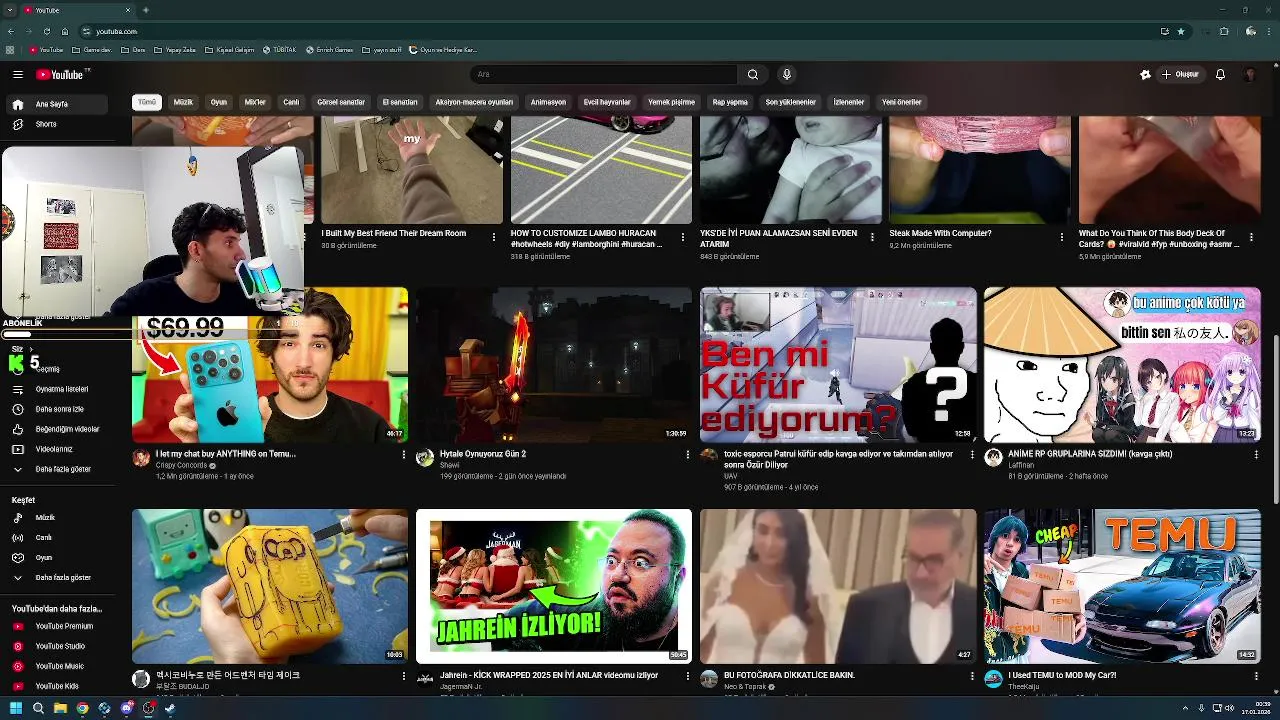Click the YouTube logo
The width and height of the screenshot is (1280, 720).
tap(62, 74)
